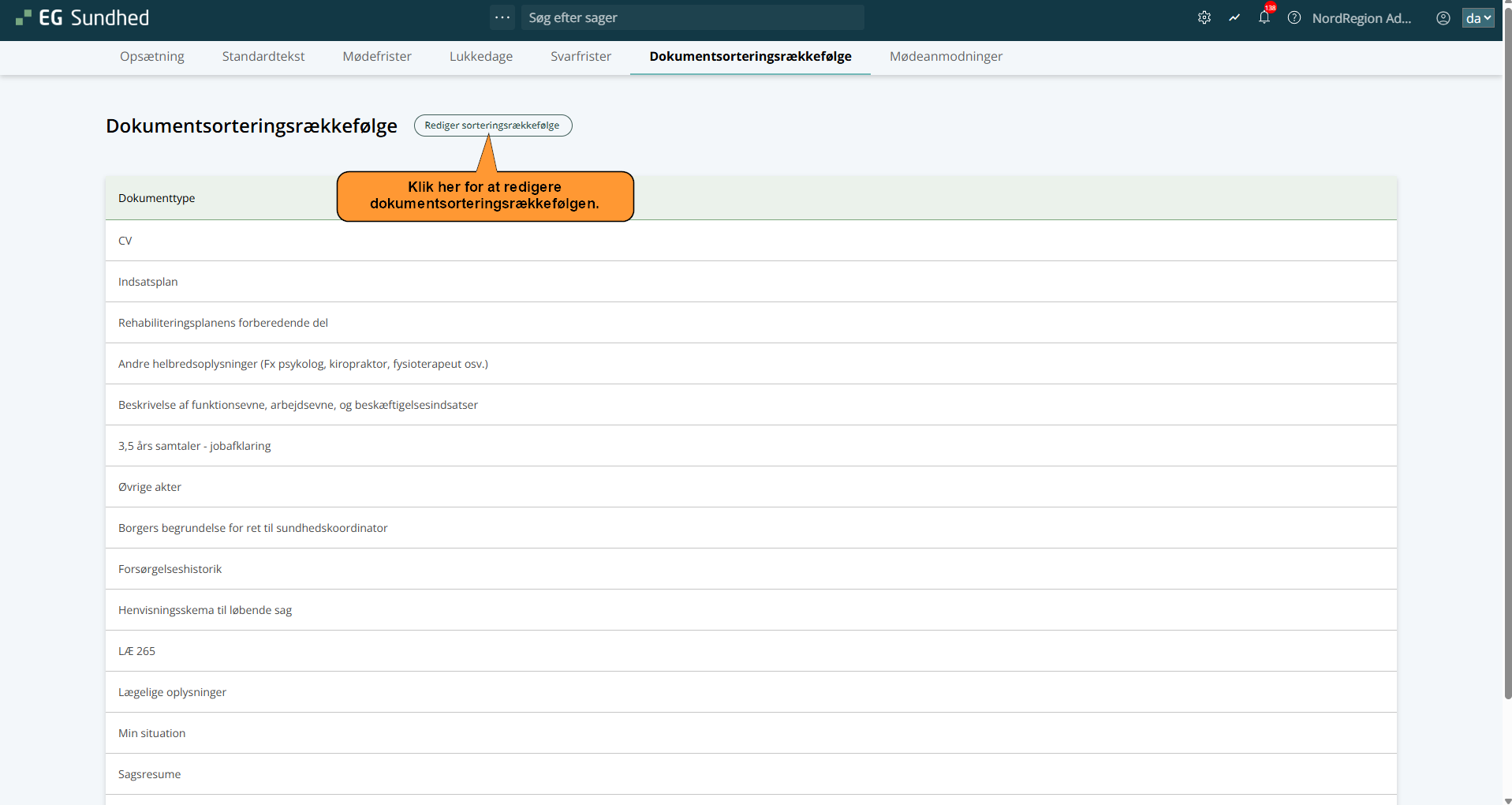Open the notifications bell
The height and width of the screenshot is (805, 1512).
tap(1264, 17)
